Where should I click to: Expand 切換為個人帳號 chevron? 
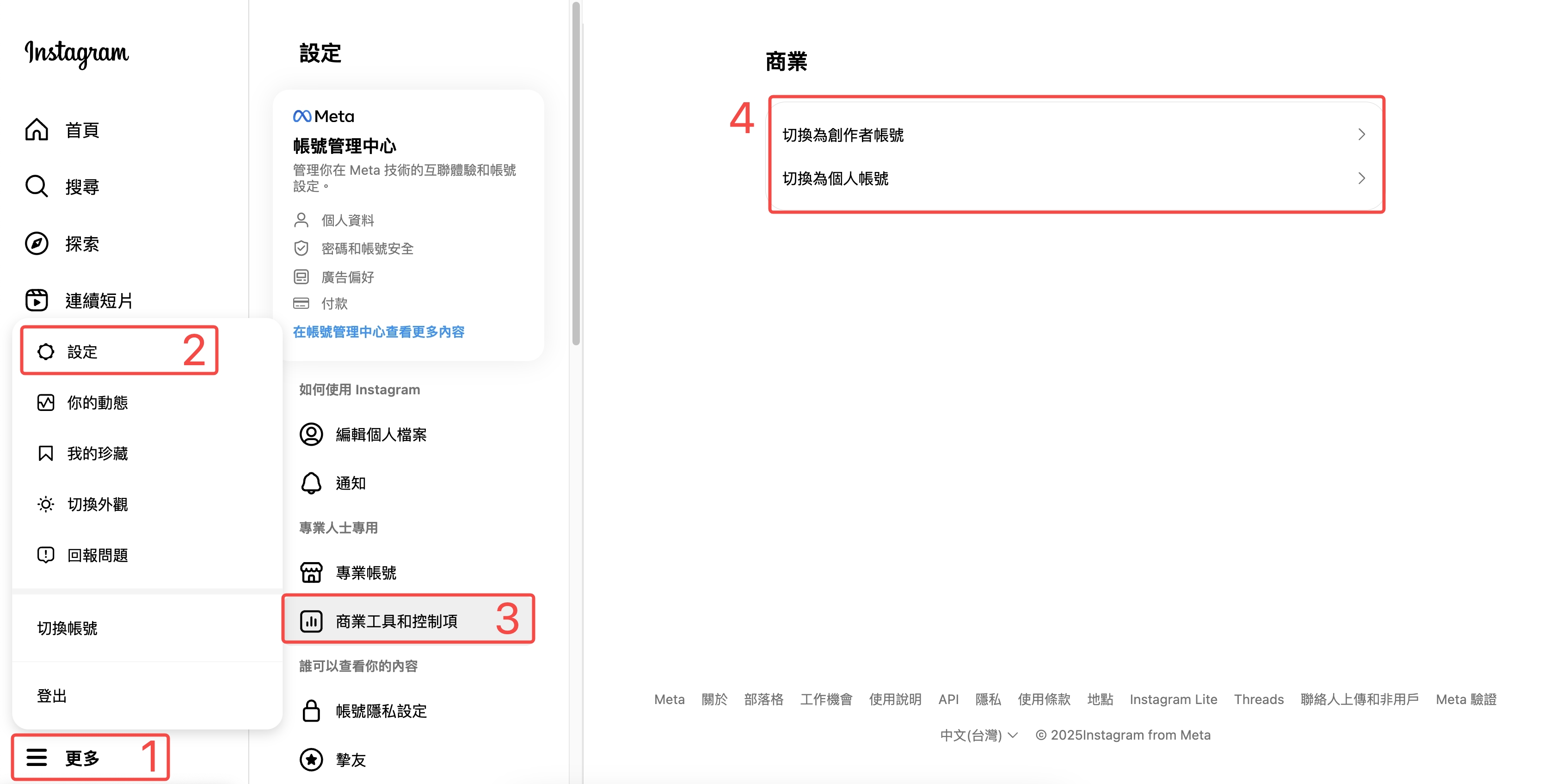(1361, 178)
